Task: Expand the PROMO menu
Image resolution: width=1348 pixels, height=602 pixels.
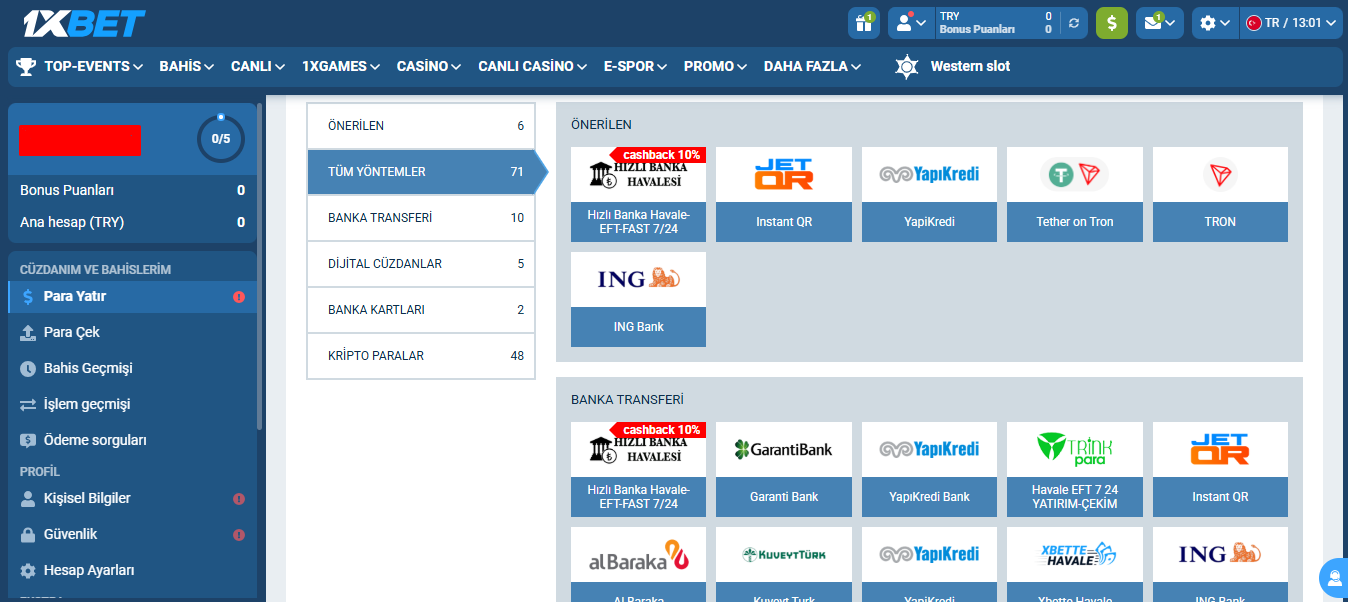Action: [716, 66]
